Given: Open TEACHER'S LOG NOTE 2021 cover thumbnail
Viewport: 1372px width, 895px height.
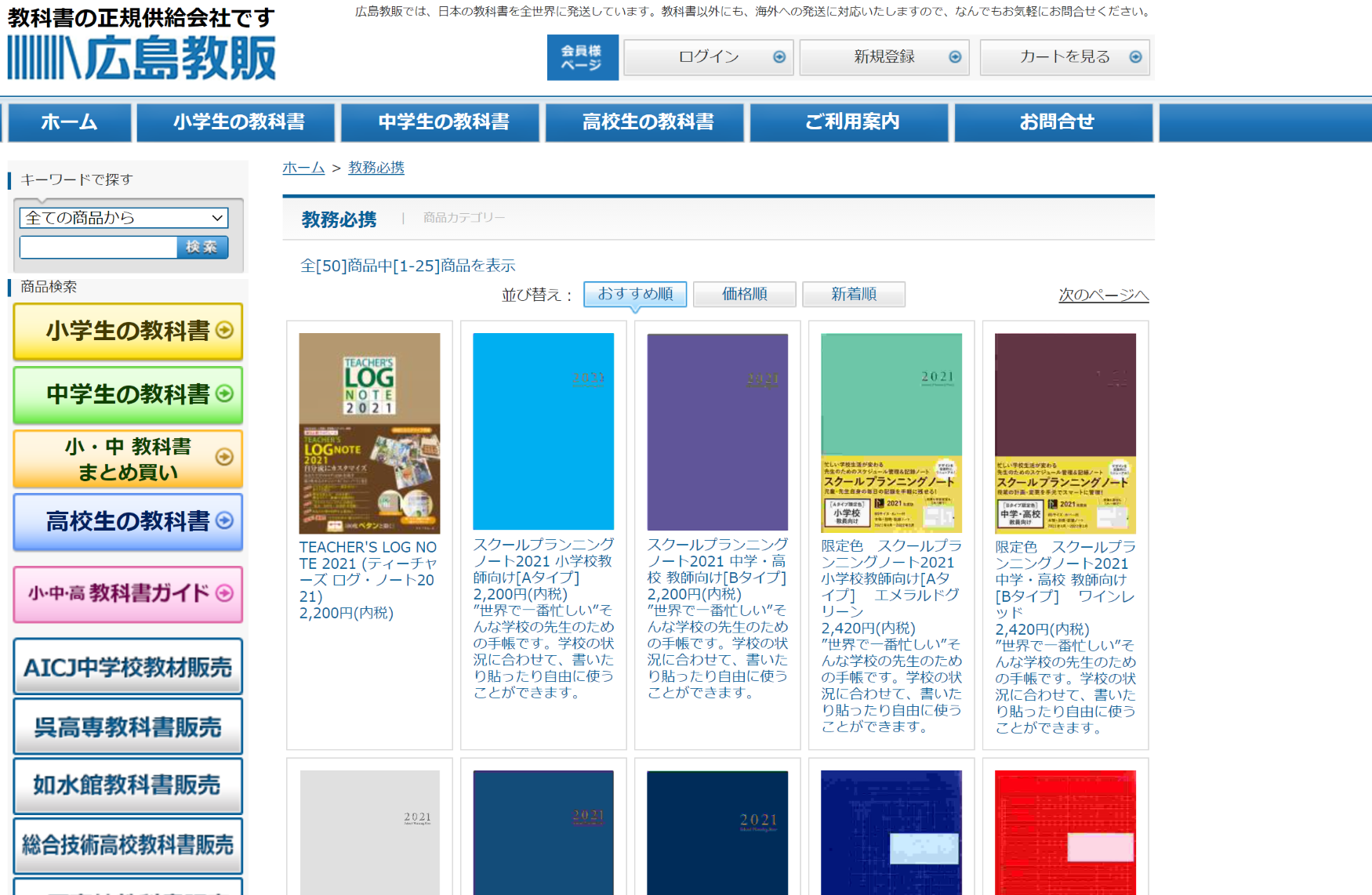Looking at the screenshot, I should point(369,433).
